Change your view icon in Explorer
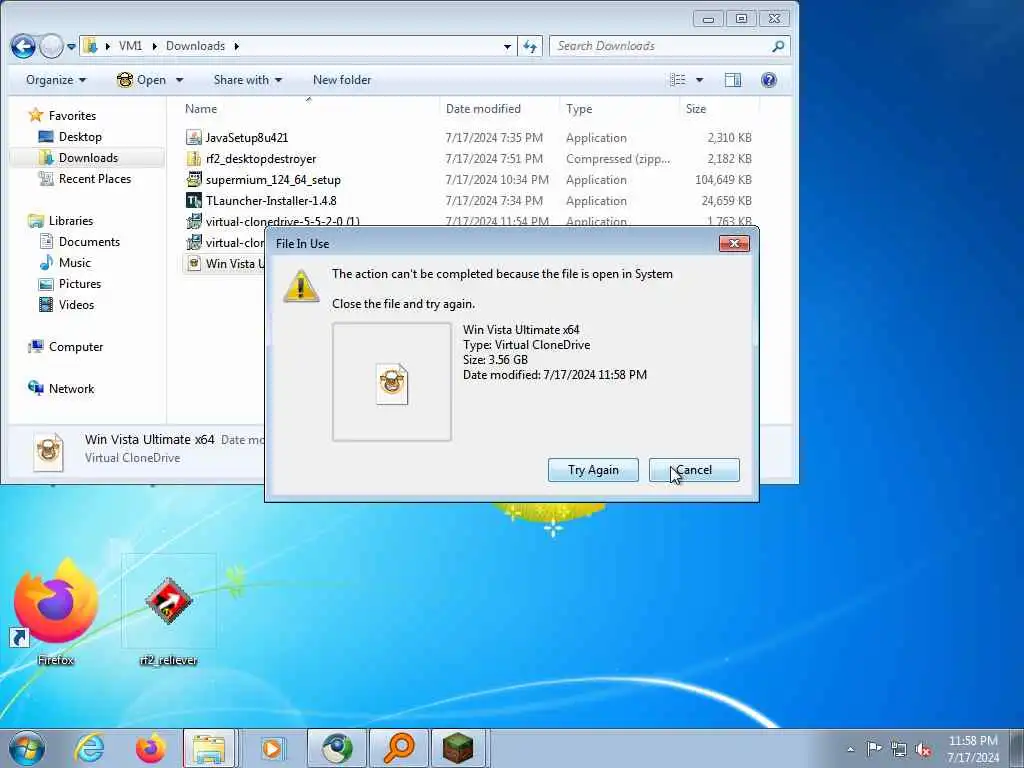The height and width of the screenshot is (768, 1024). click(x=678, y=80)
